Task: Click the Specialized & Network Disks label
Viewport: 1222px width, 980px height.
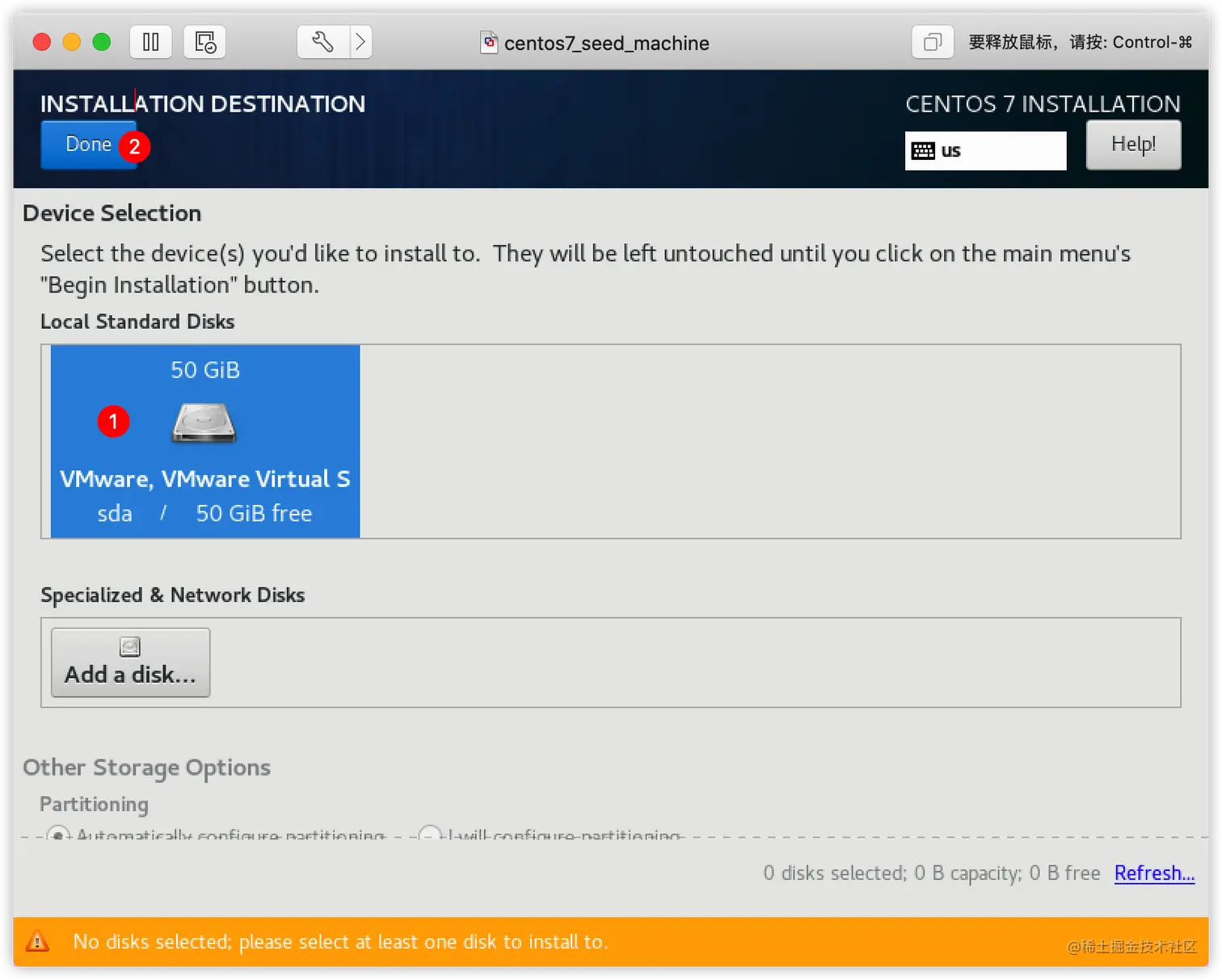Action: (x=173, y=595)
